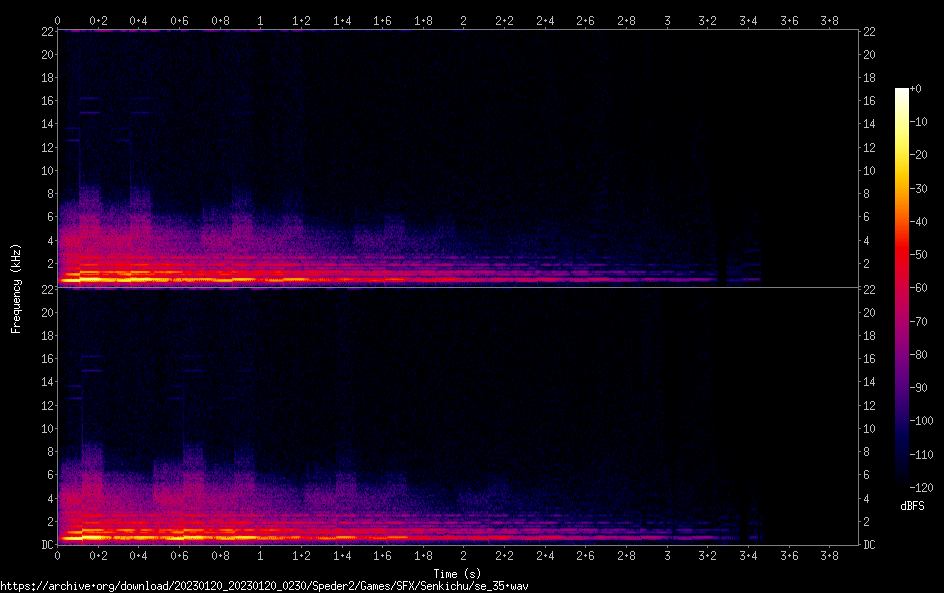Screen dimensions: 944x593
Task: Click the bright low-frequency band in the upper channel
Action: 200,279
